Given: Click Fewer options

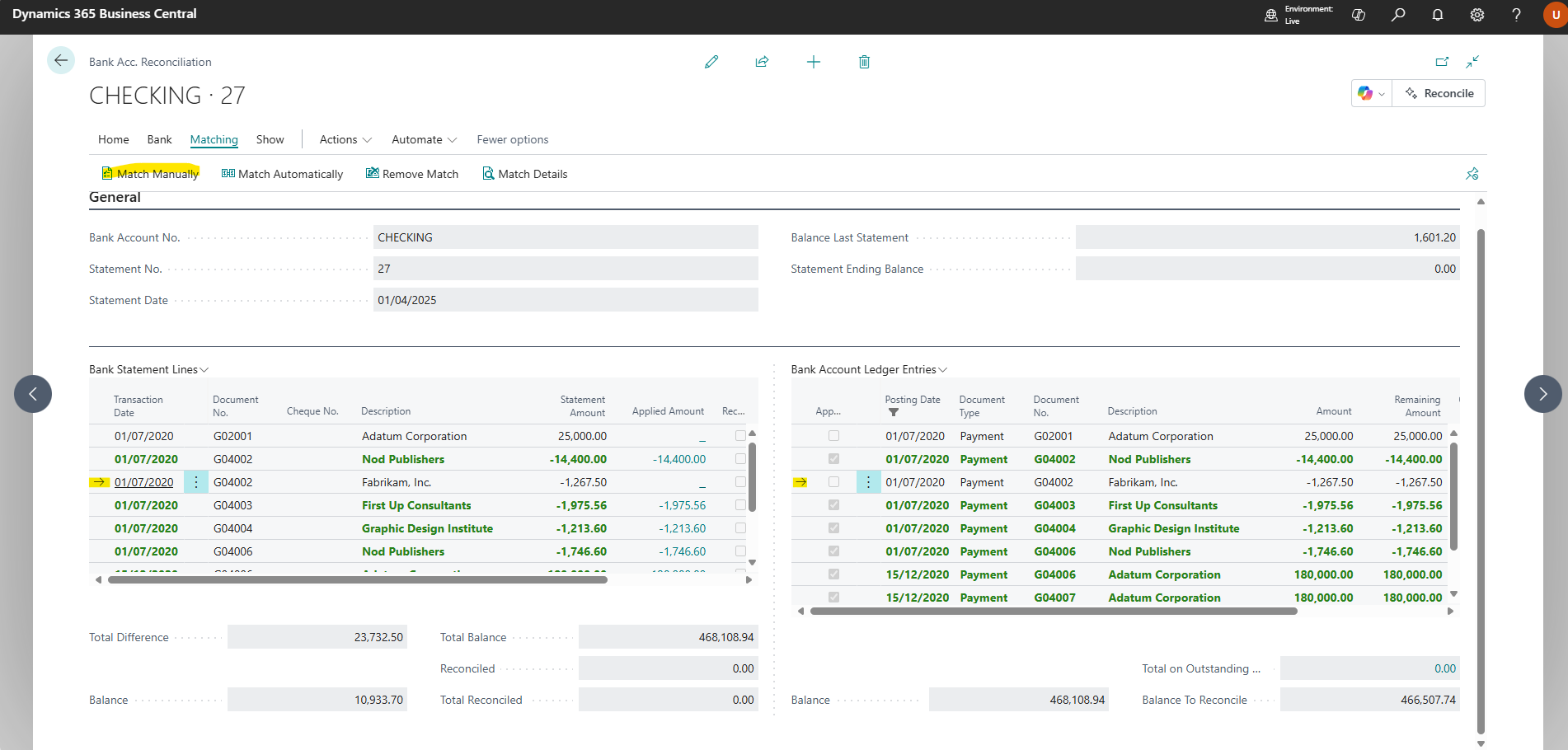Looking at the screenshot, I should point(513,140).
